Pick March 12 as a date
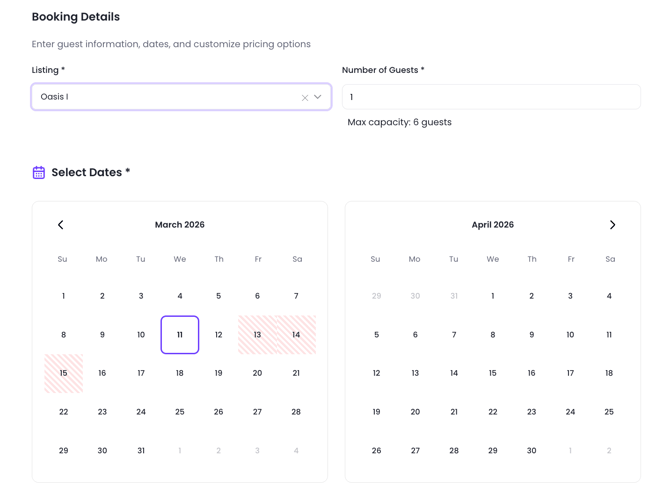The height and width of the screenshot is (501, 670). 219,335
